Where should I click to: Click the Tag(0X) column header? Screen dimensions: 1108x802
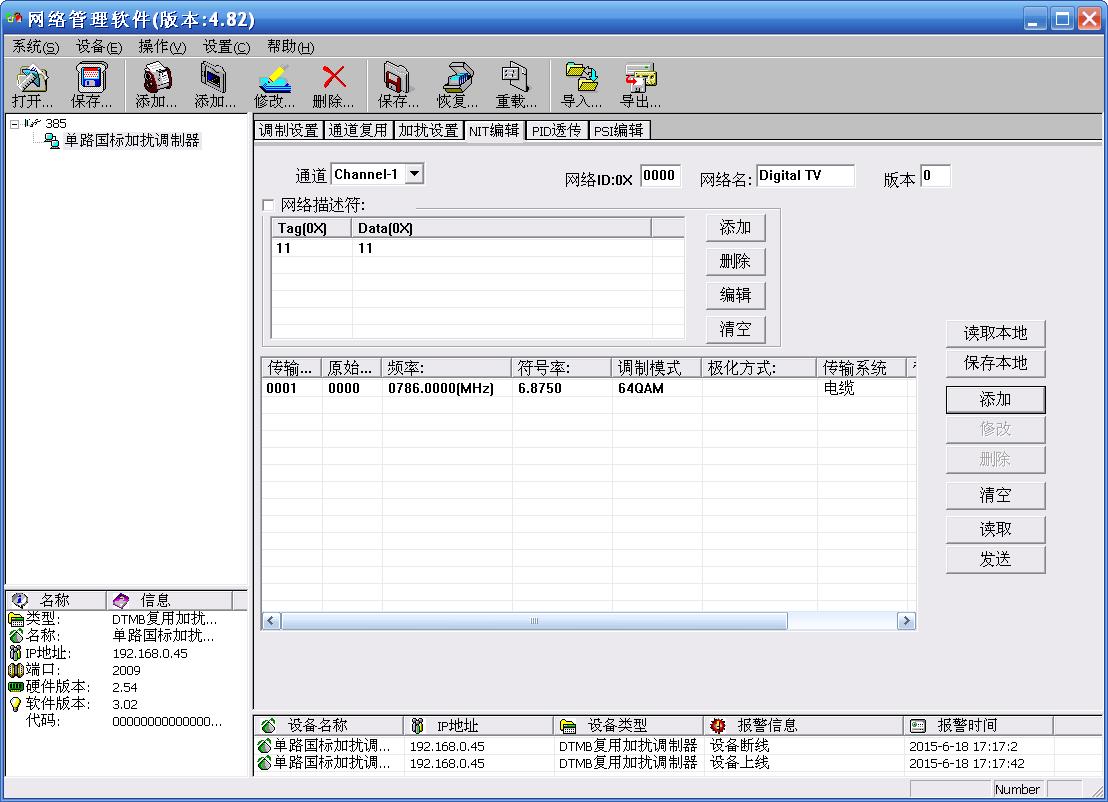coord(312,228)
